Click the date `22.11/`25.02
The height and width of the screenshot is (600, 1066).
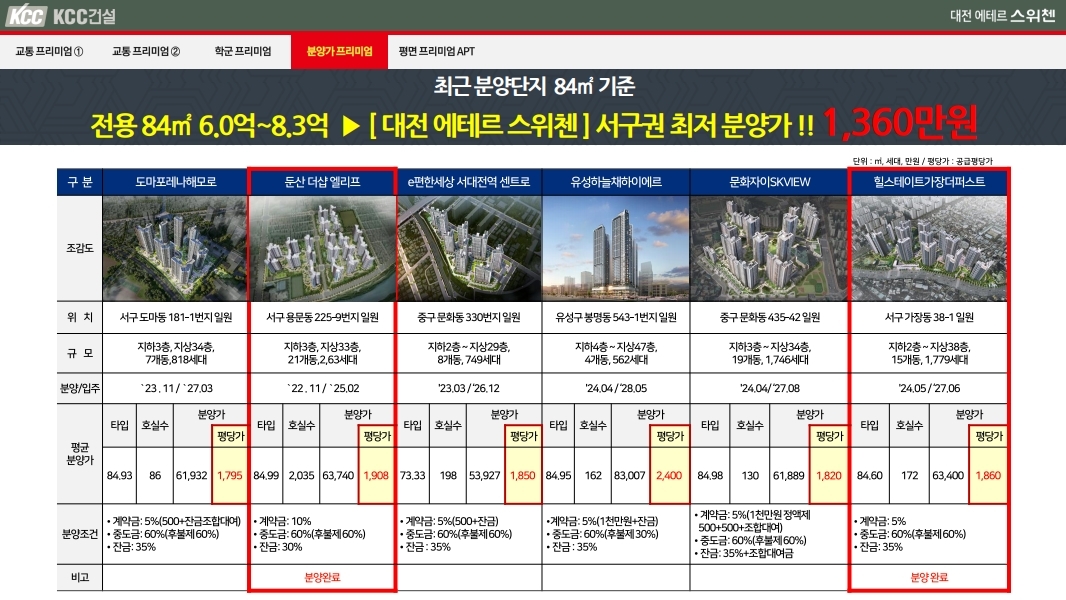(x=323, y=389)
